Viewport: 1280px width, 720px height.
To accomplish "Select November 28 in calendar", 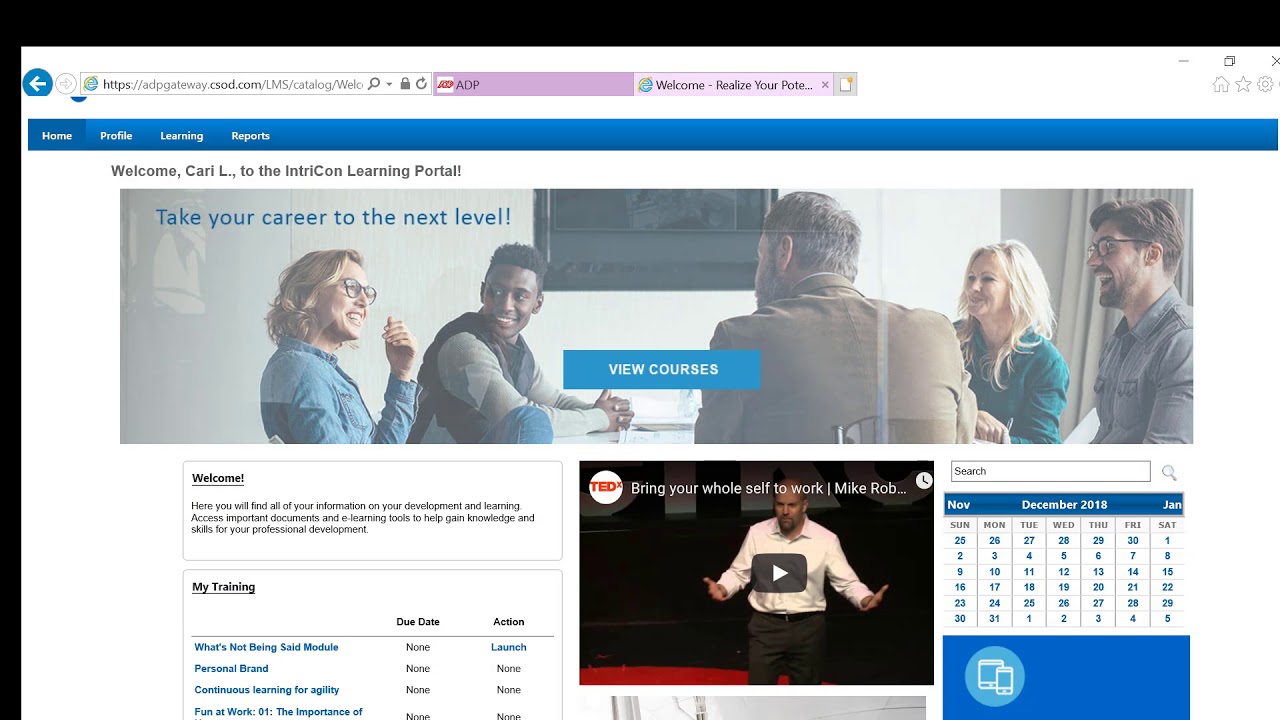I will (x=1064, y=540).
